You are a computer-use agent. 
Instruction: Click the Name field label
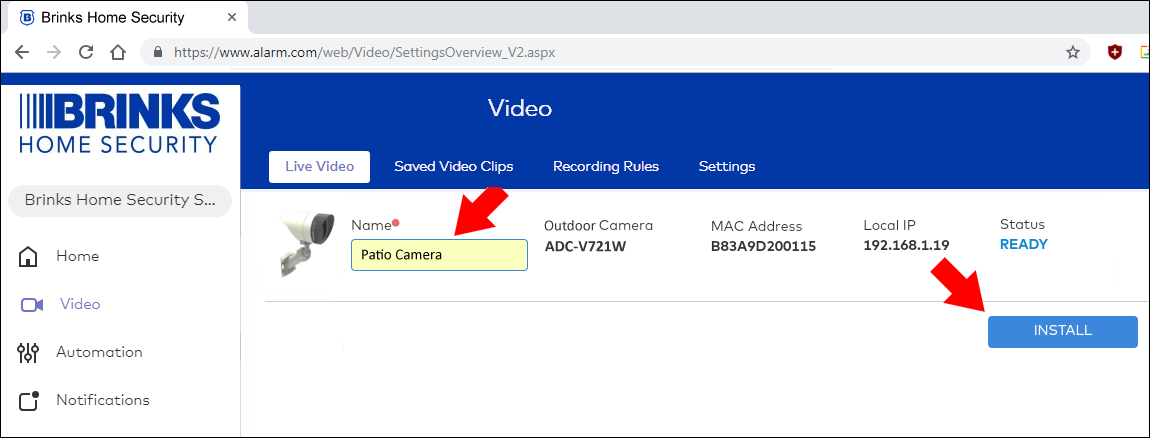point(371,226)
